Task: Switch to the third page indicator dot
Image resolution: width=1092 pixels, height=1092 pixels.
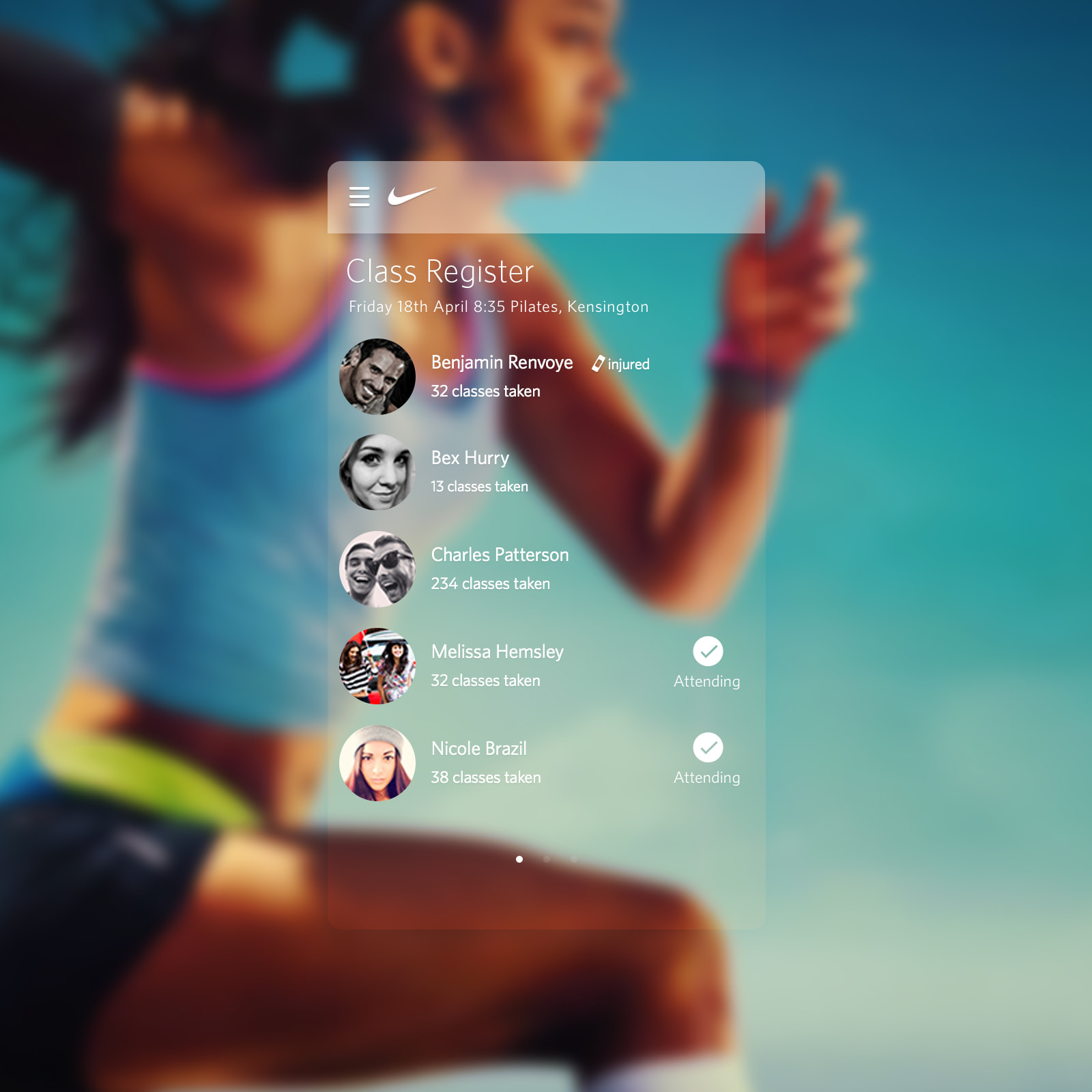Action: pos(573,859)
